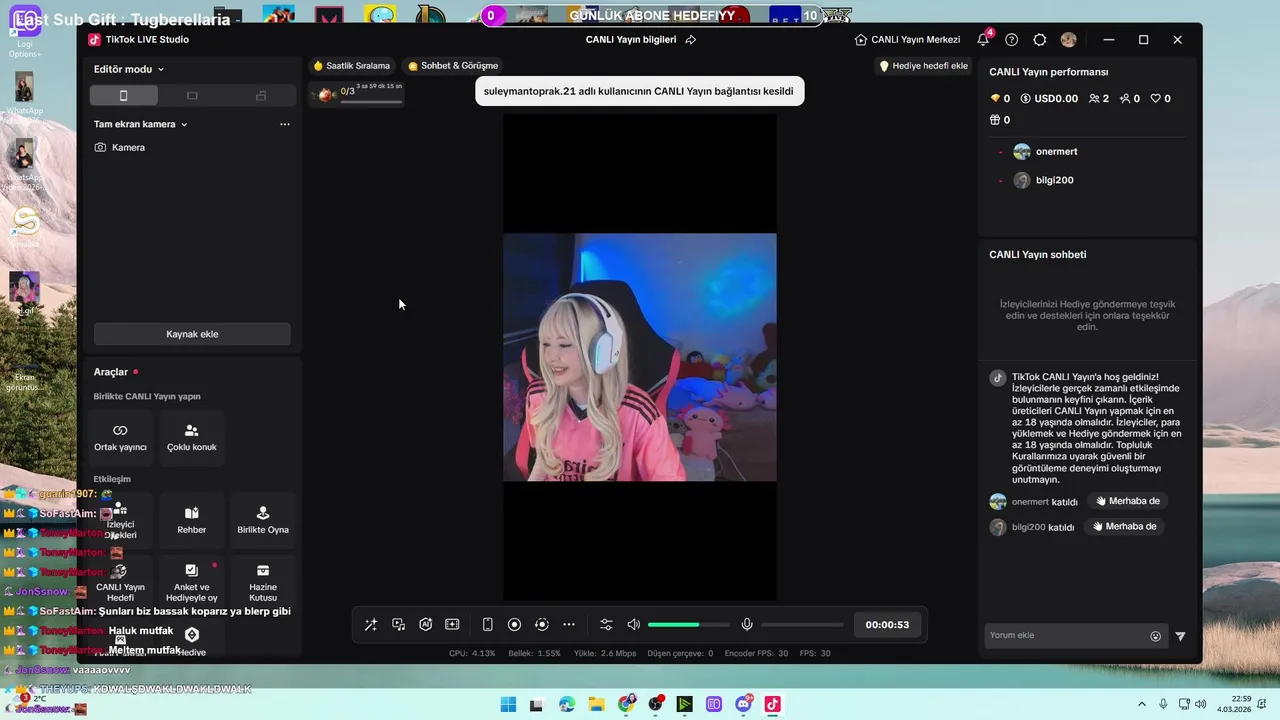Open the profile avatar in title bar
This screenshot has width=1280, height=720.
point(1069,40)
